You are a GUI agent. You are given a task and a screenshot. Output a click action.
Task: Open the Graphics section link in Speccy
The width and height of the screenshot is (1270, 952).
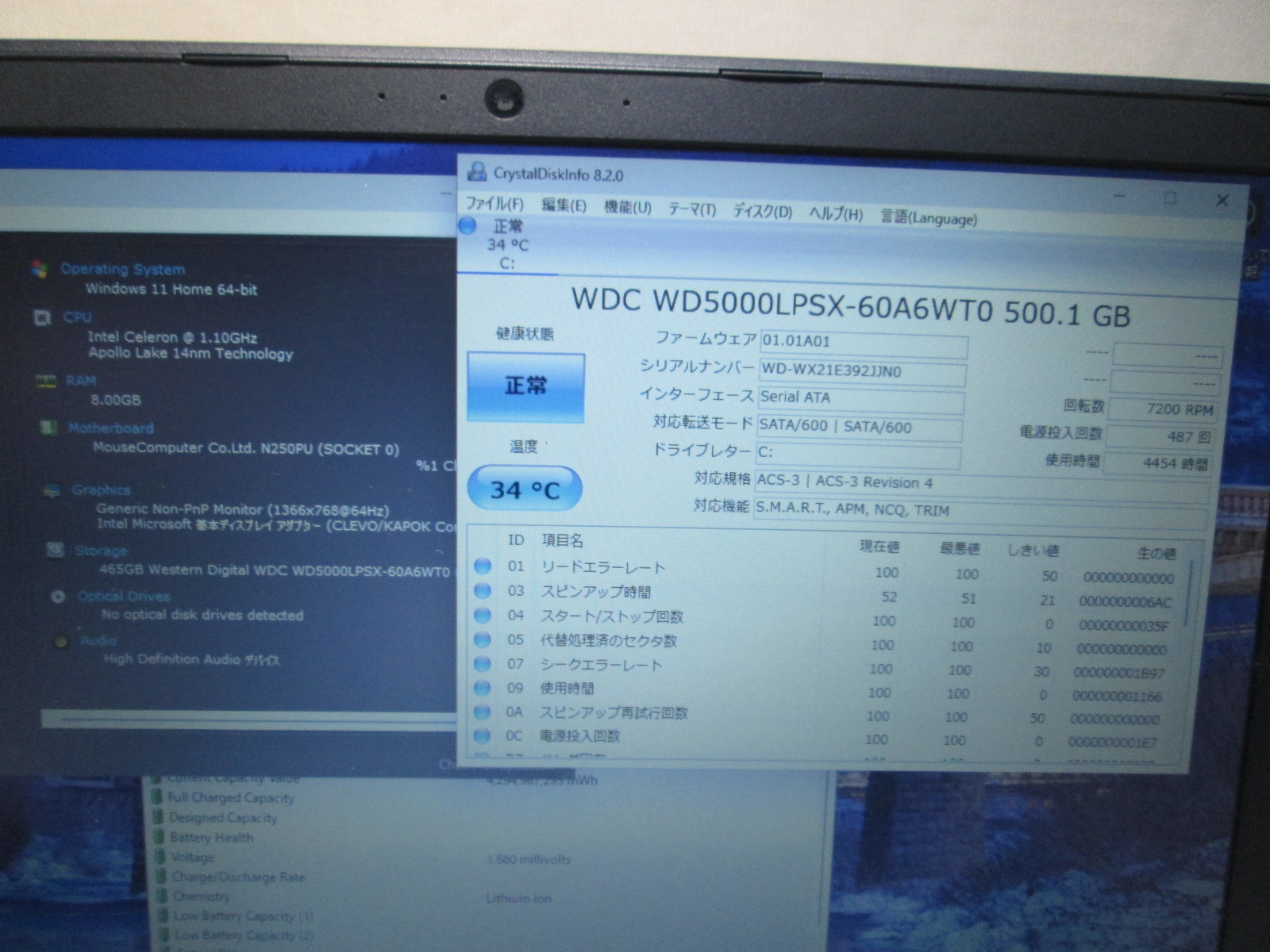(100, 490)
